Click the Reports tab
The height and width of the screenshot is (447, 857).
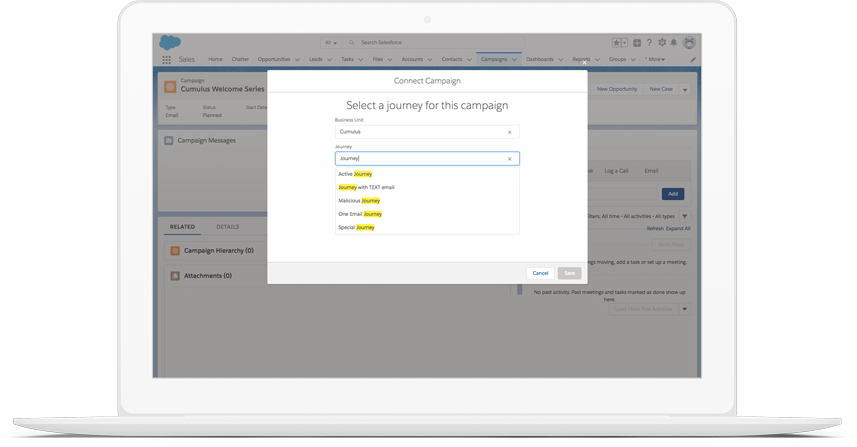pyautogui.click(x=581, y=59)
